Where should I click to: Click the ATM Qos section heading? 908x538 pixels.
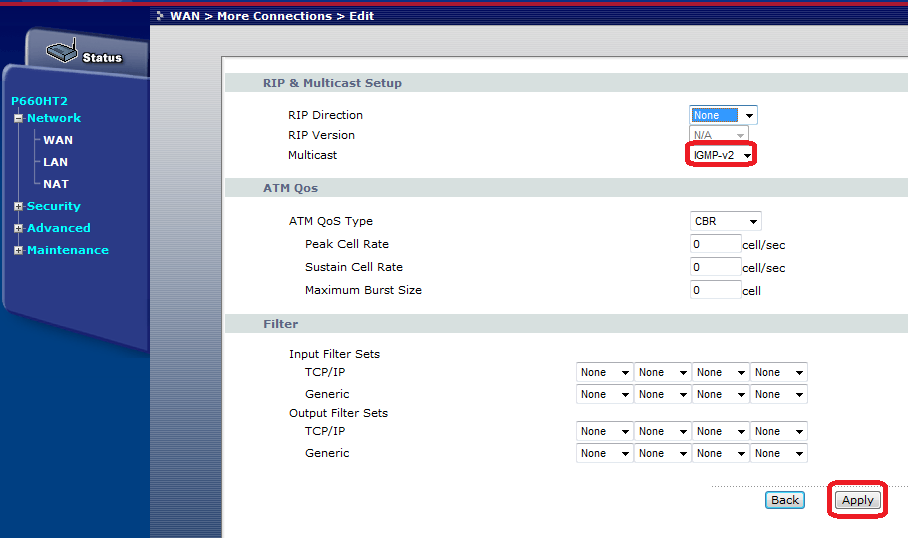(x=290, y=188)
